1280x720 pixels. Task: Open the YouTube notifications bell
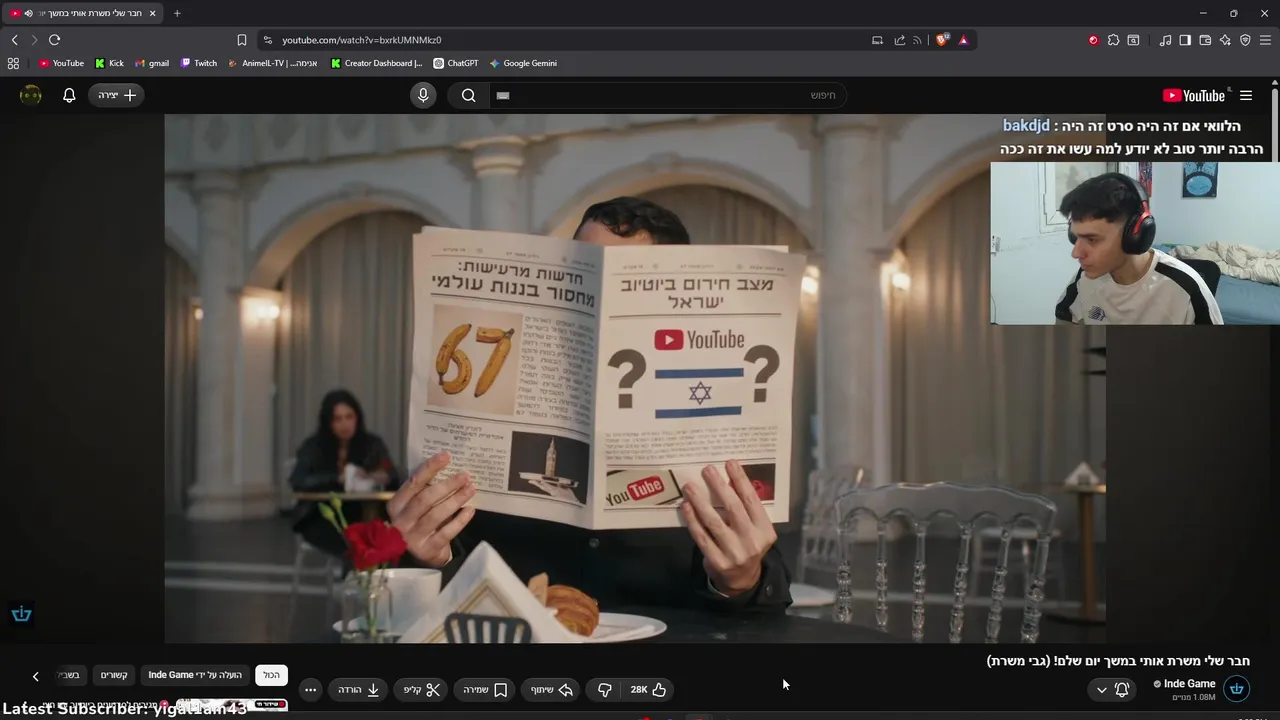coord(69,95)
